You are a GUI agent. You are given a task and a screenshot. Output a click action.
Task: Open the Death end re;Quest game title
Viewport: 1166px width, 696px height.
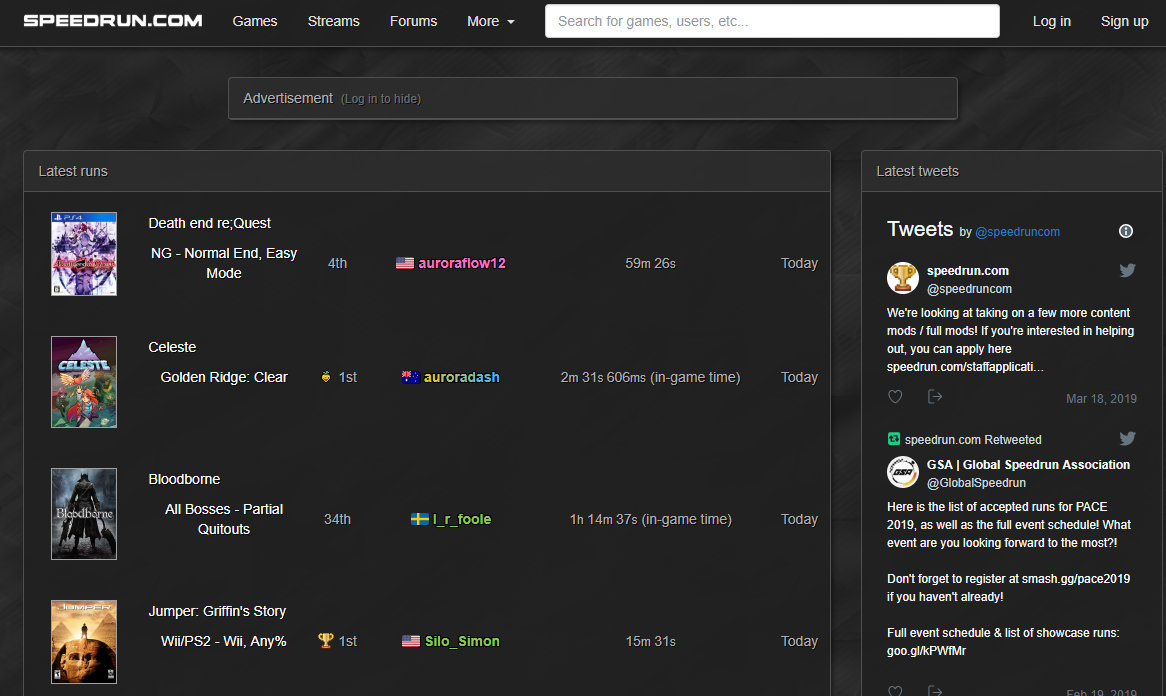pyautogui.click(x=210, y=223)
